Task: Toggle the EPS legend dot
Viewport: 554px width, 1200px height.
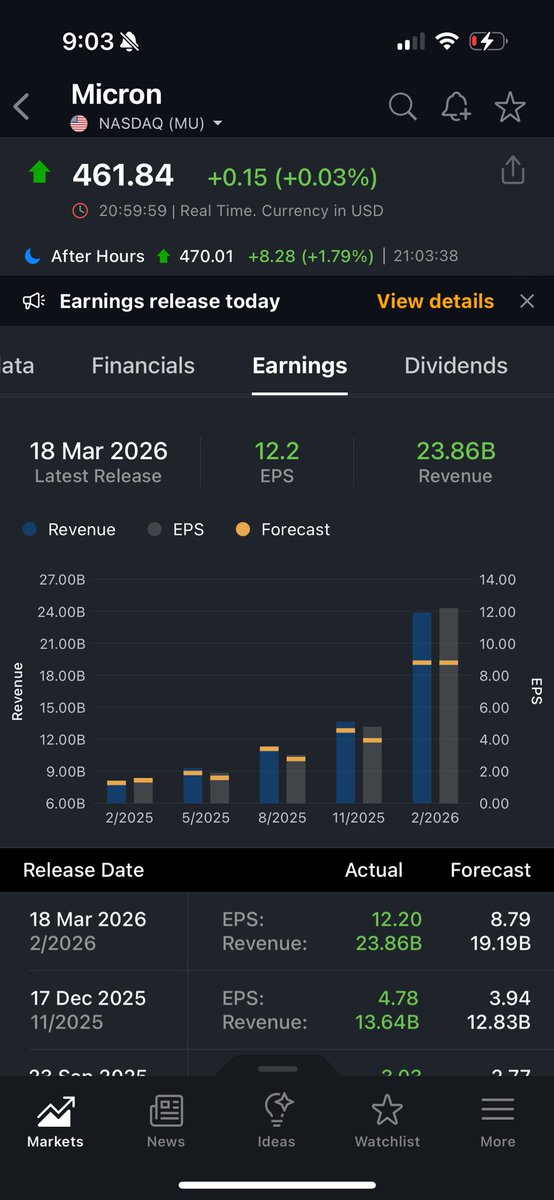Action: coord(155,530)
